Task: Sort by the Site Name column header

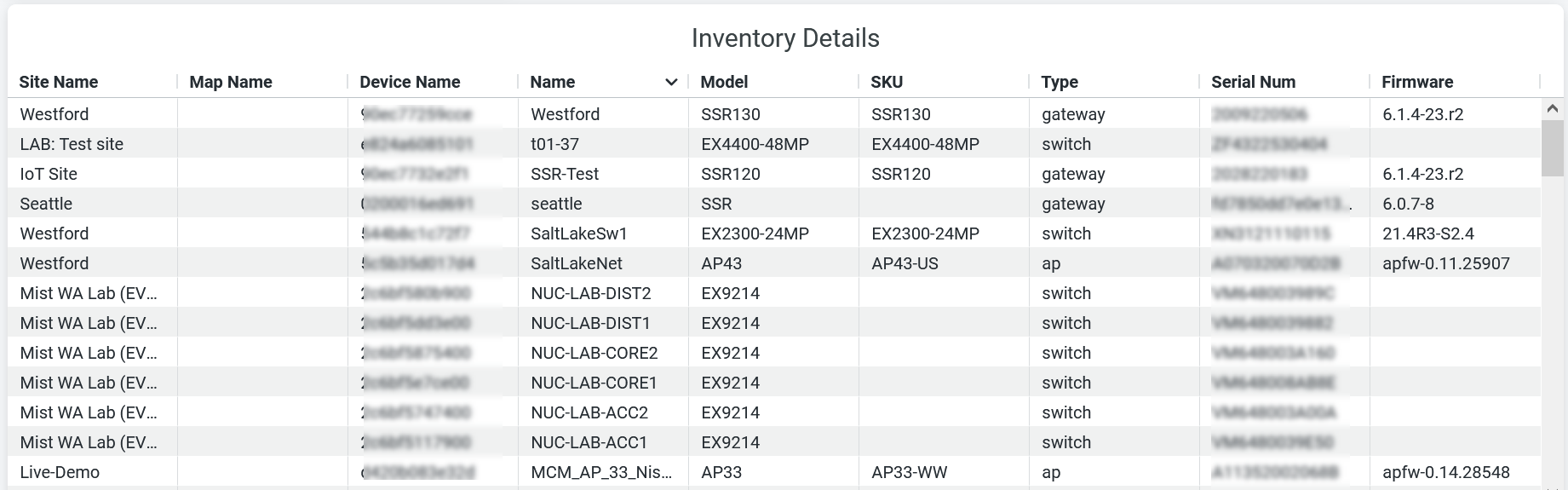Action: pyautogui.click(x=58, y=82)
